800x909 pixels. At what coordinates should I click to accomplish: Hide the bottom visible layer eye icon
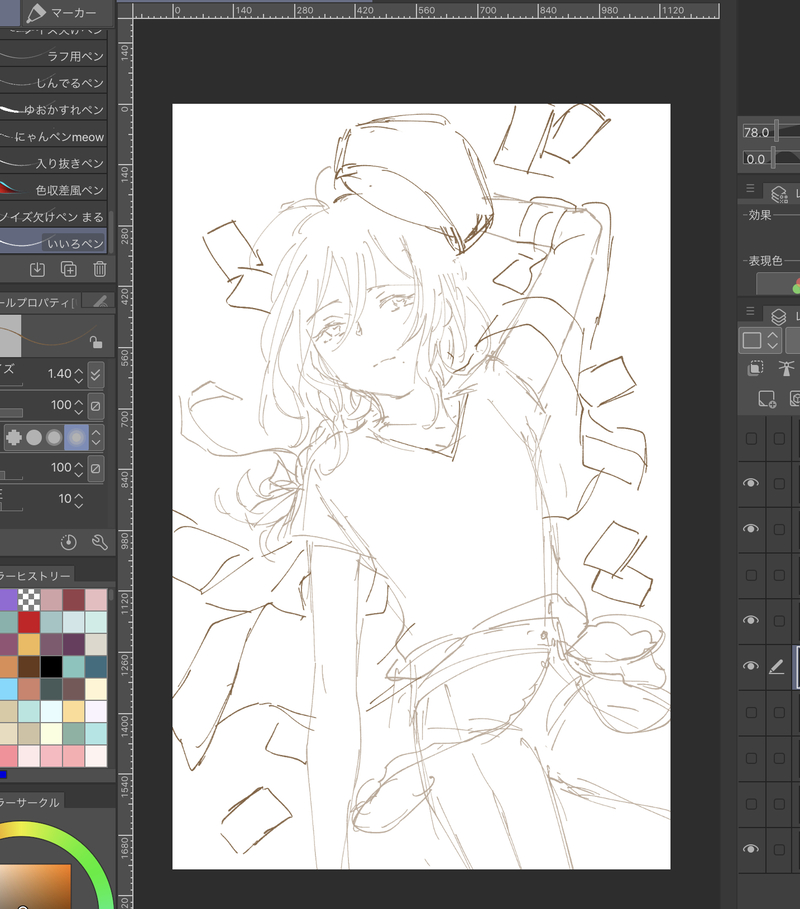tap(751, 849)
